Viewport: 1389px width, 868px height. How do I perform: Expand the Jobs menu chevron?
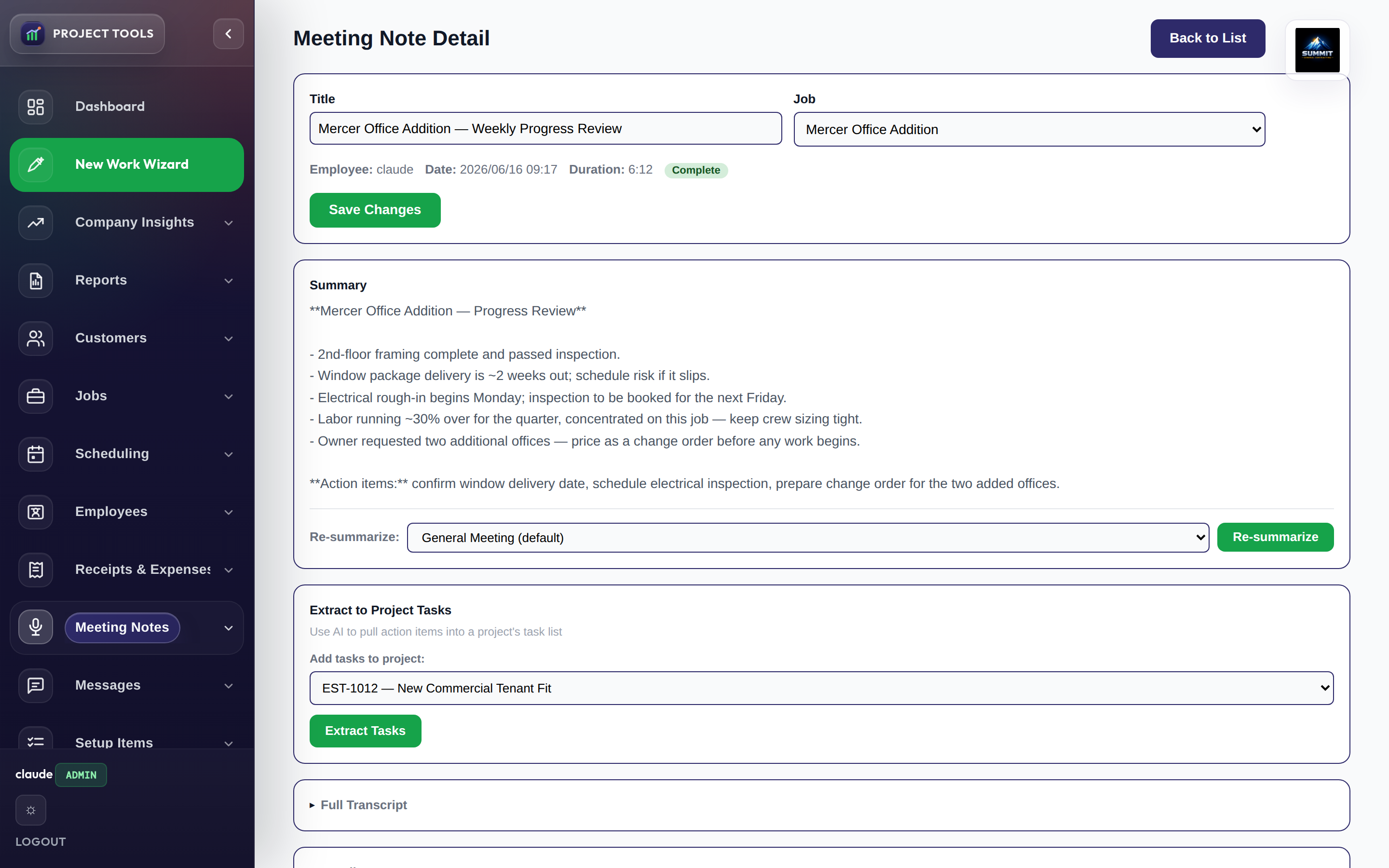tap(229, 397)
